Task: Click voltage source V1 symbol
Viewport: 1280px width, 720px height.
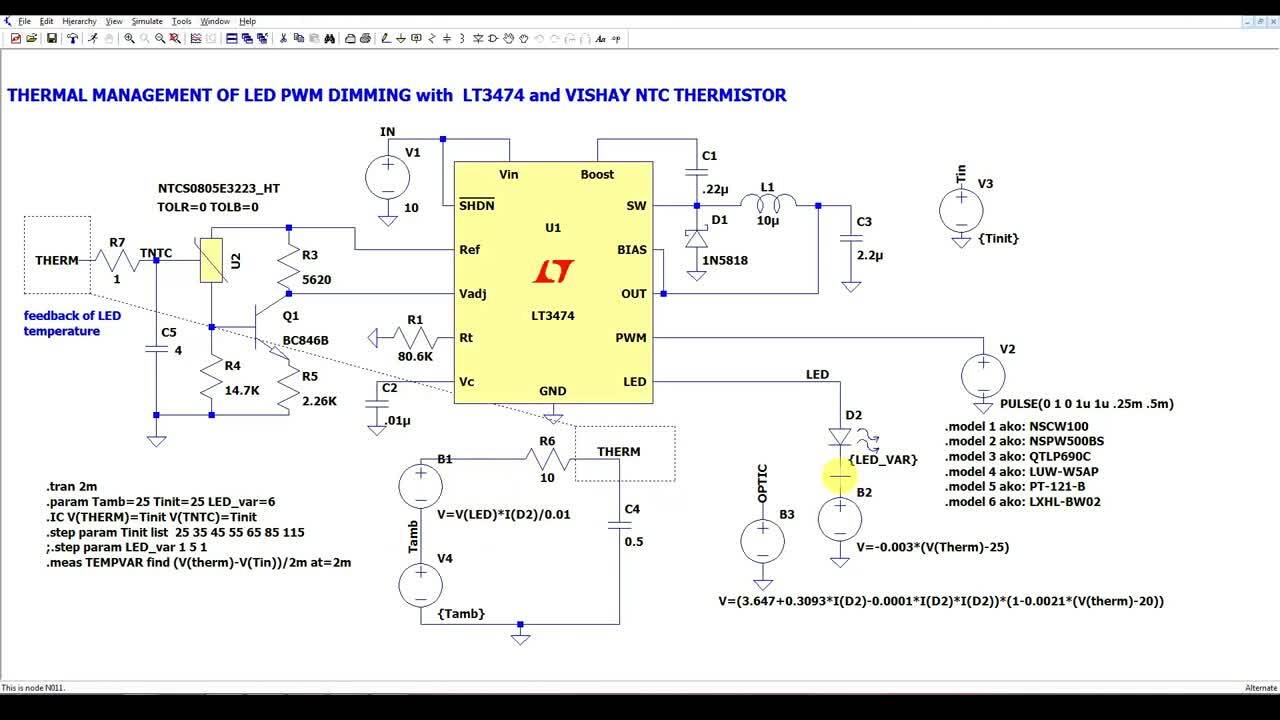Action: pyautogui.click(x=386, y=179)
